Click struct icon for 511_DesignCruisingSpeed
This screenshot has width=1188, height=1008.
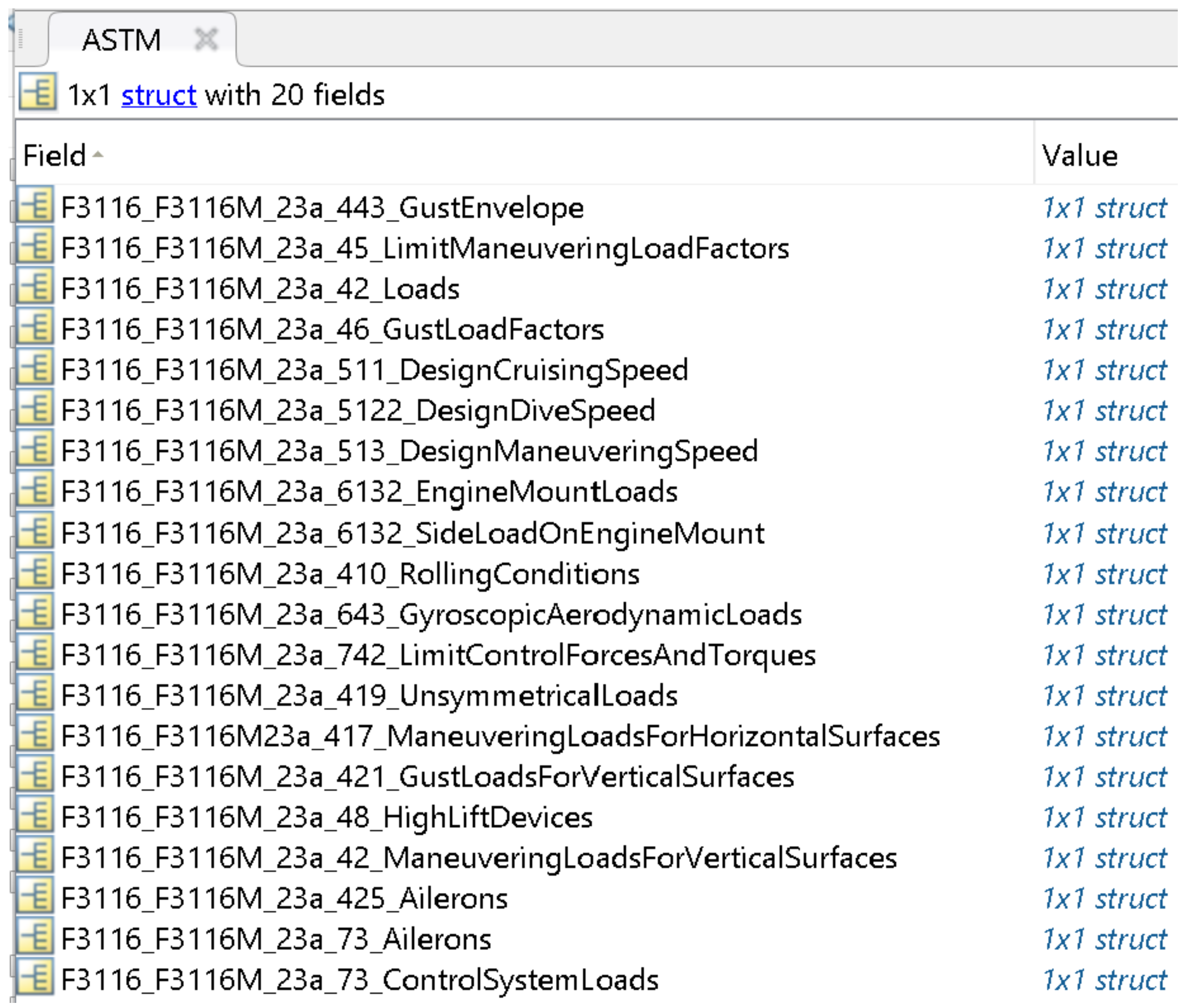(35, 366)
